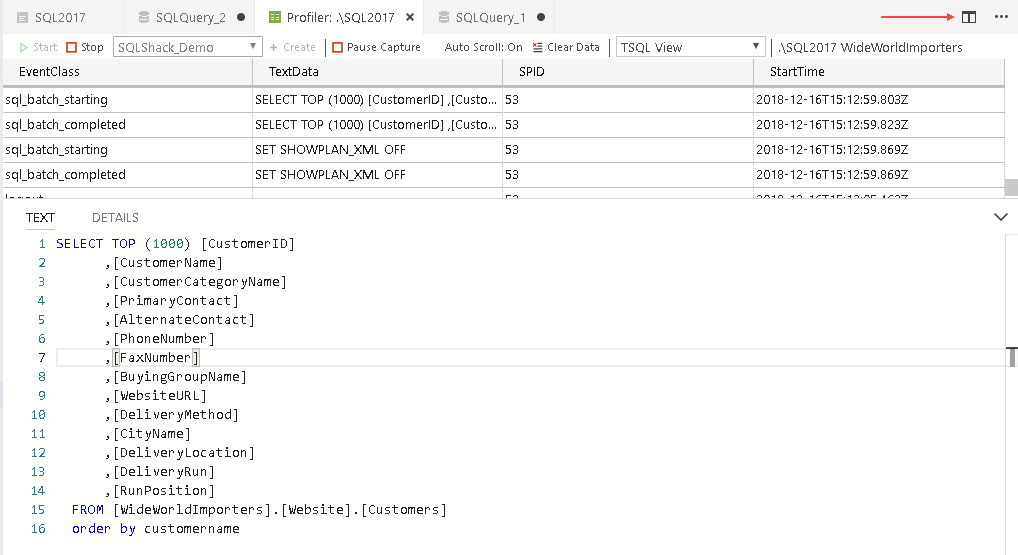The image size is (1018, 555).
Task: Click the Create session button
Action: [x=292, y=47]
